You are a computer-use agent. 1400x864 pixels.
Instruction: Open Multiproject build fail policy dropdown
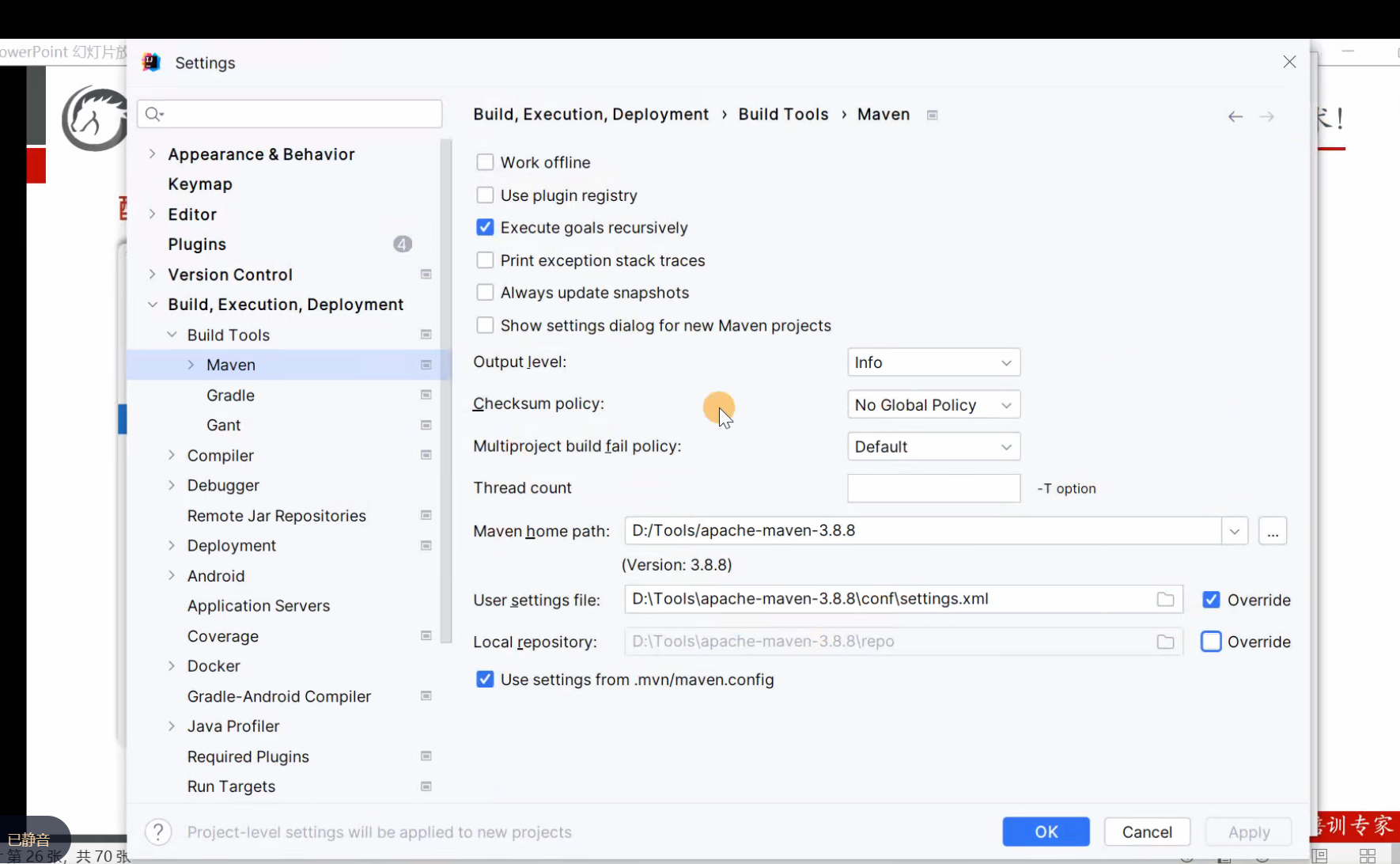coord(933,447)
